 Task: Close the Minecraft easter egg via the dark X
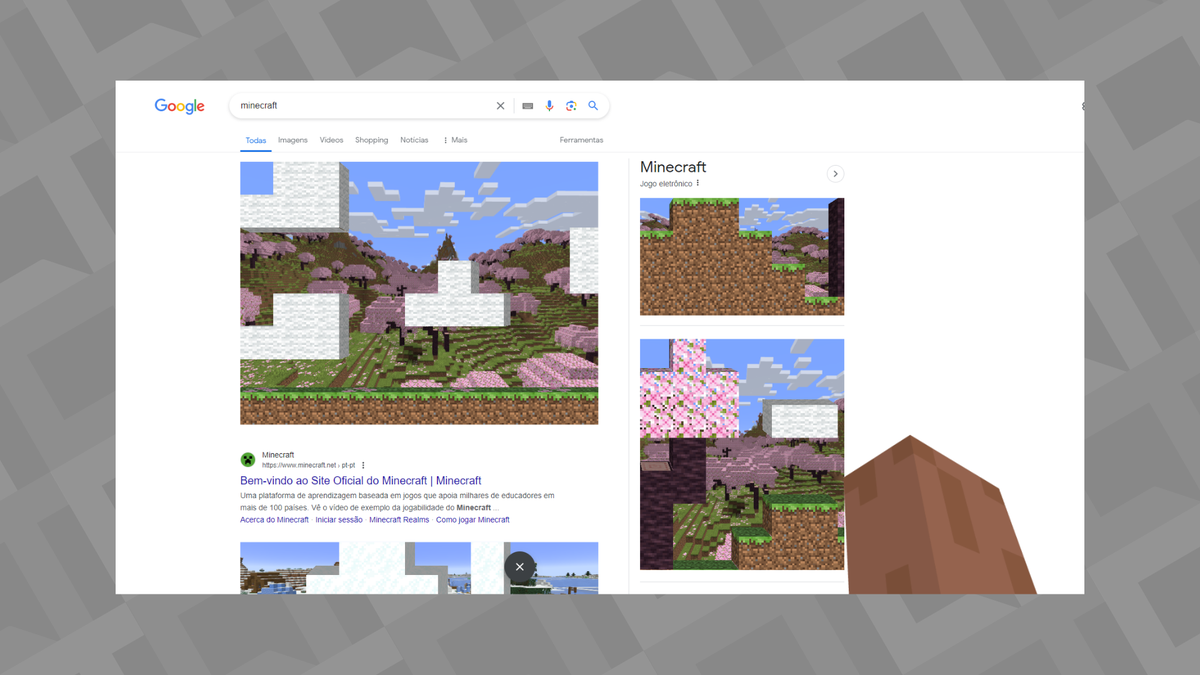point(519,567)
